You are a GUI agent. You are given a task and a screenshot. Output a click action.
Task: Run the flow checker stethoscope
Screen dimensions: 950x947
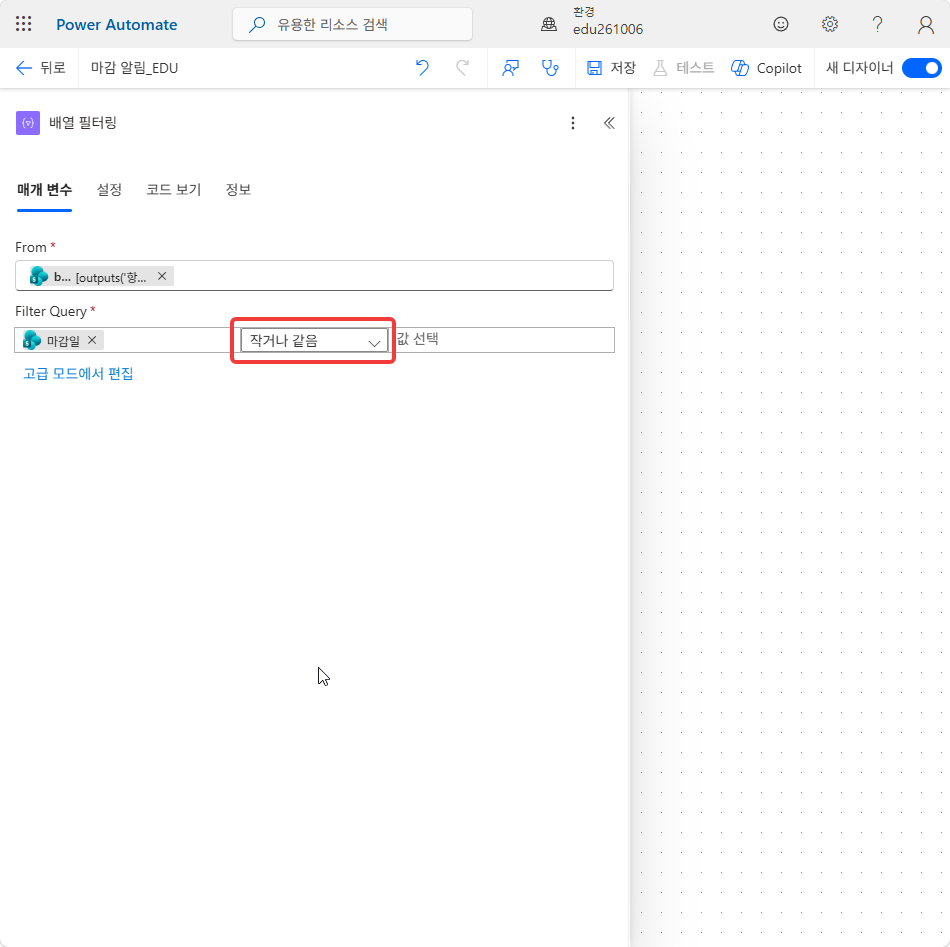[550, 68]
